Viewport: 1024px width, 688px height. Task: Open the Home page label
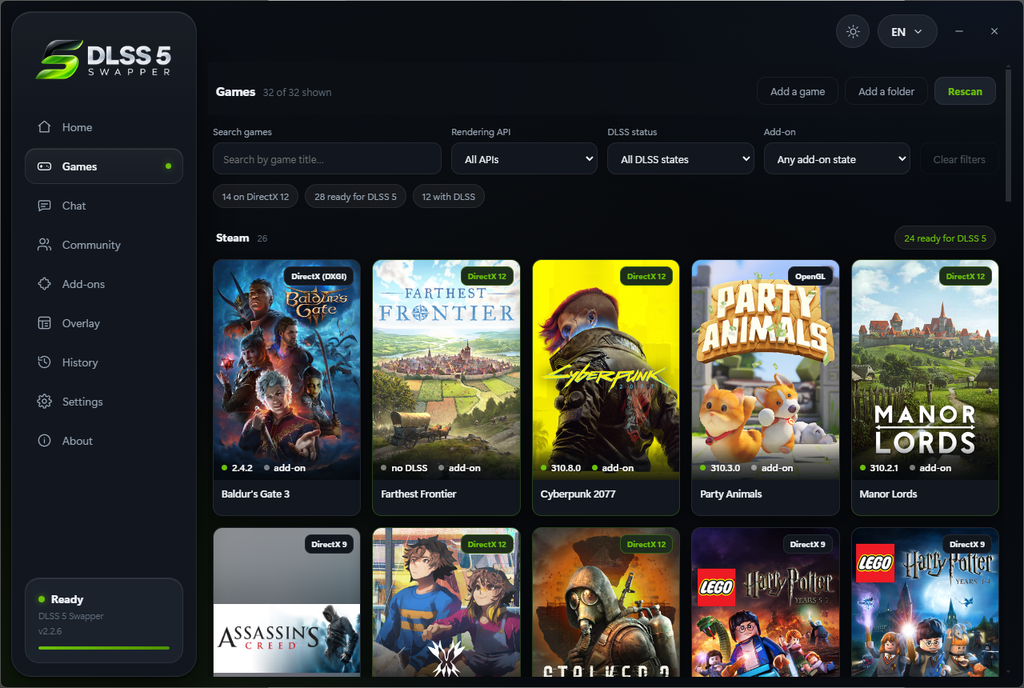pyautogui.click(x=77, y=127)
